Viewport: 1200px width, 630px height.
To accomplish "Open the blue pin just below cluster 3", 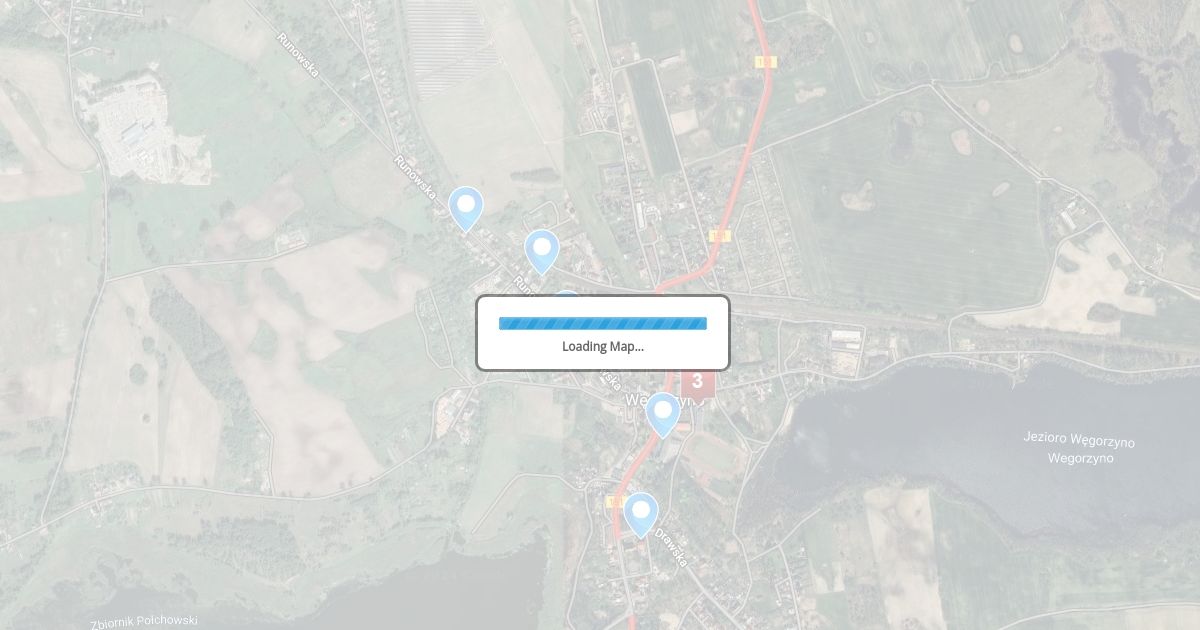I will [x=663, y=415].
